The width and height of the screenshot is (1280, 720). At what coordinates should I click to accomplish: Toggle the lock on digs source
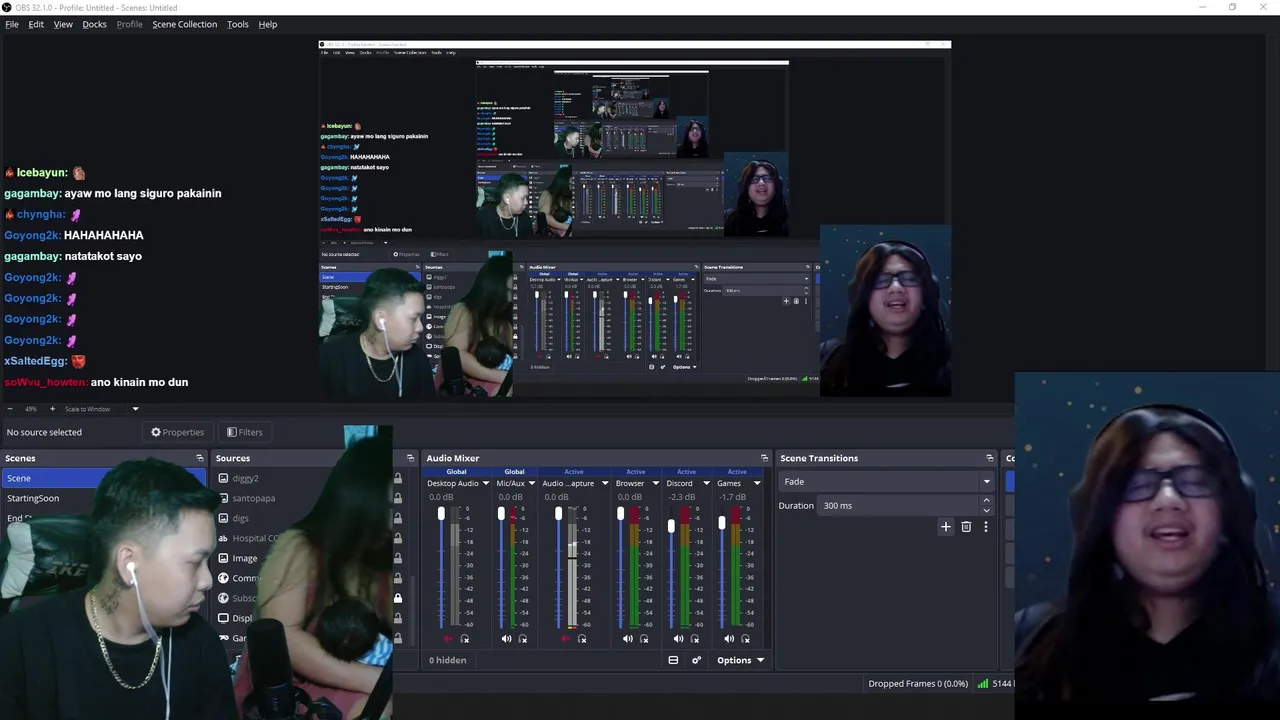point(398,518)
